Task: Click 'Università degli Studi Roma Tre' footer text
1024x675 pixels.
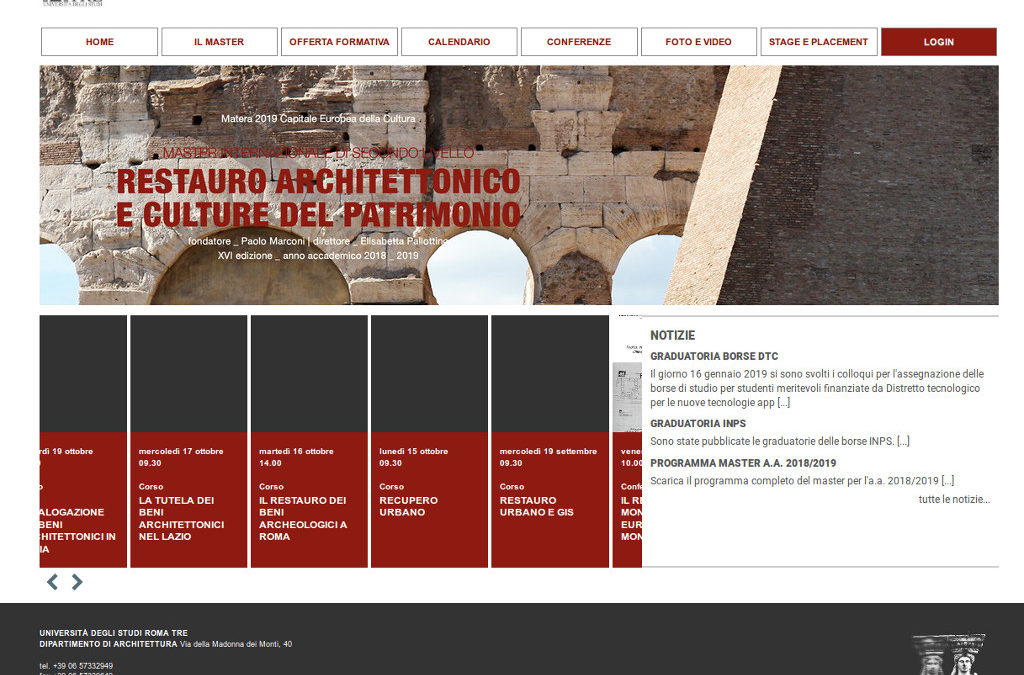Action: tap(114, 633)
